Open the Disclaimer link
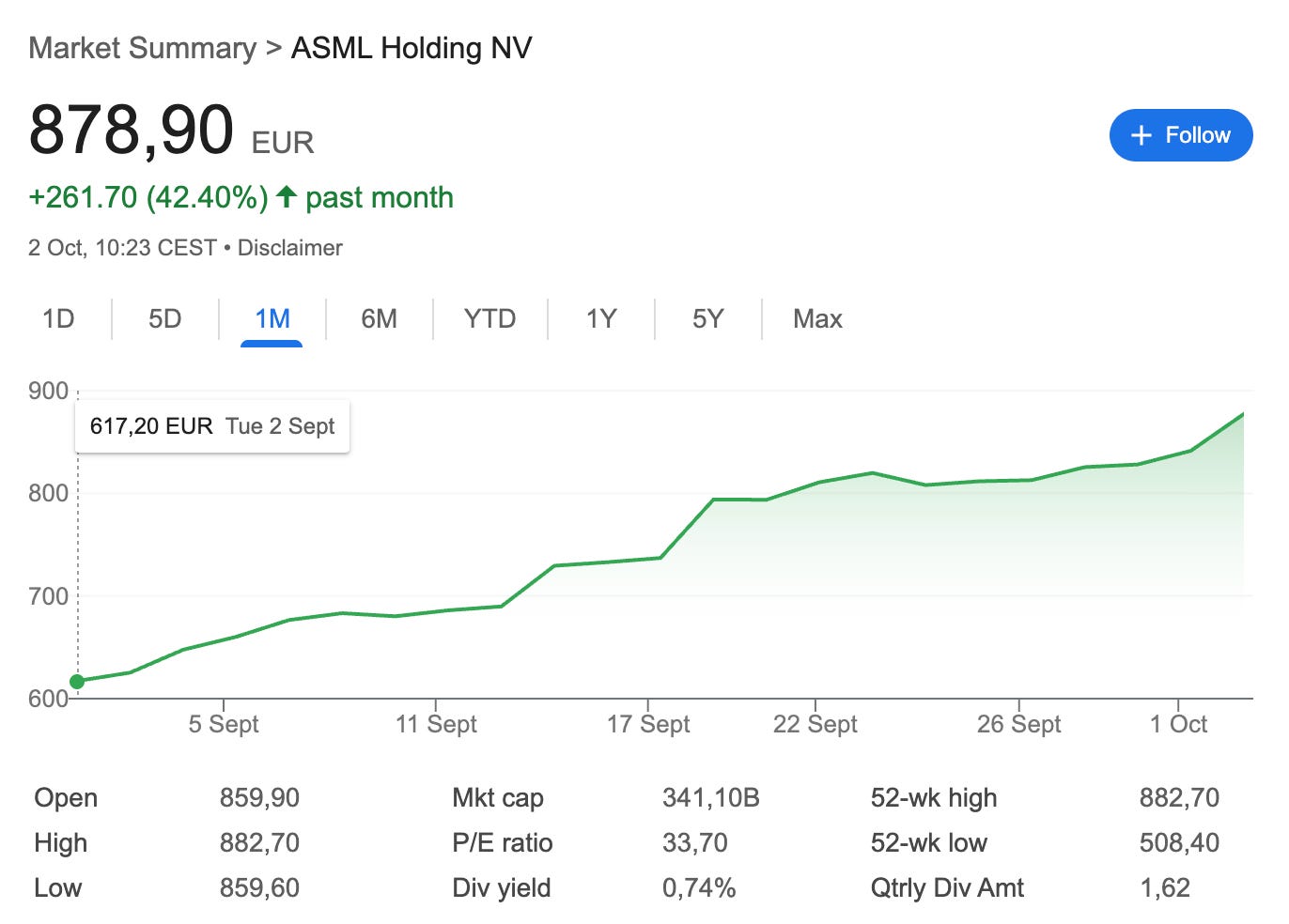Viewport: 1289px width, 924px height. coord(289,248)
